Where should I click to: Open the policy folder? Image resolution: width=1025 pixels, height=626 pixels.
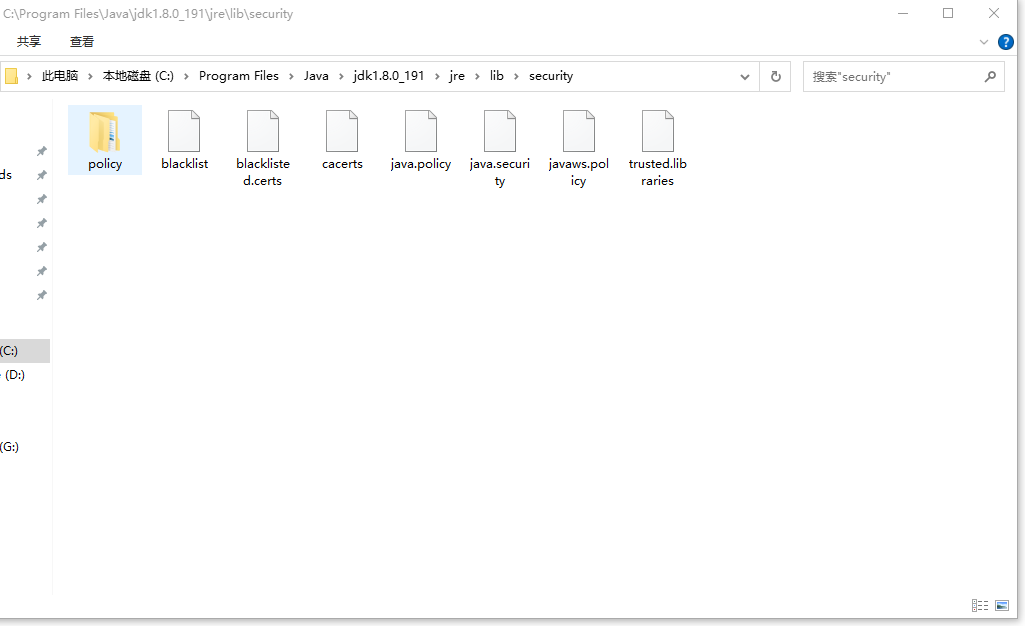point(104,140)
